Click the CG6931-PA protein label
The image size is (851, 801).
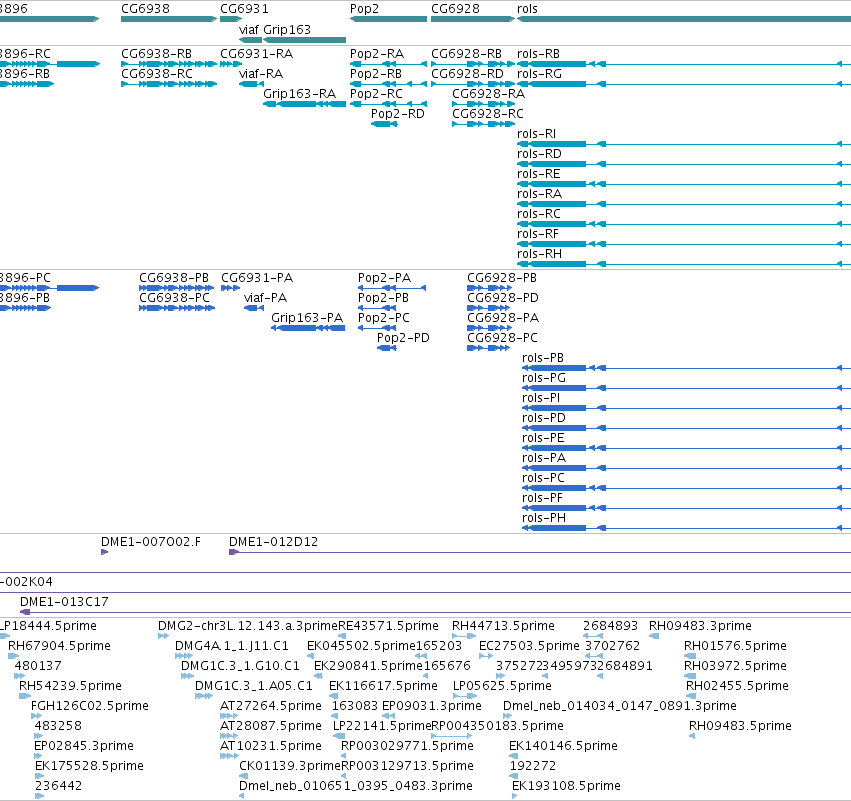click(257, 278)
